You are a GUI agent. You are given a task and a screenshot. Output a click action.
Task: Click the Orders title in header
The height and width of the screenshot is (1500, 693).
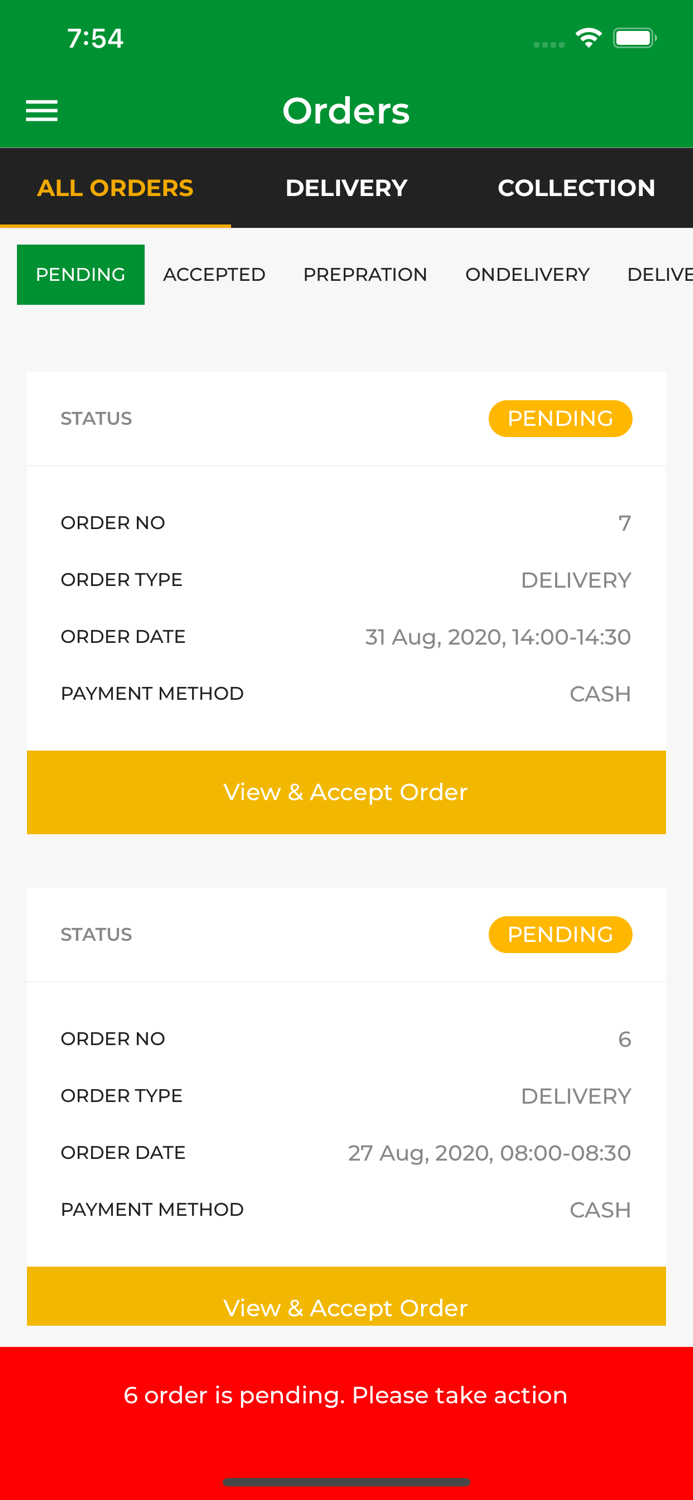click(x=346, y=110)
